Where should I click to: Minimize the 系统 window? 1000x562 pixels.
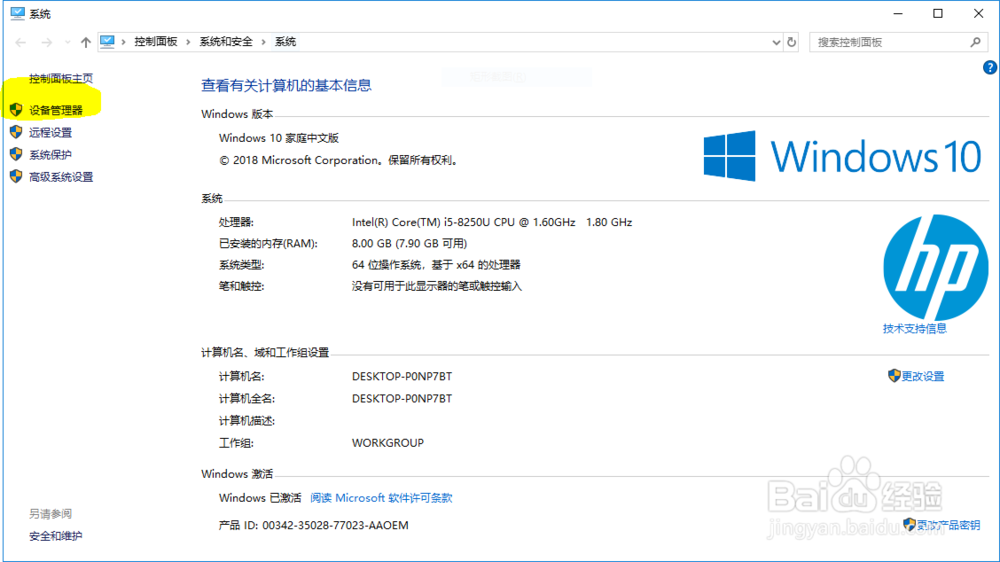[898, 13]
